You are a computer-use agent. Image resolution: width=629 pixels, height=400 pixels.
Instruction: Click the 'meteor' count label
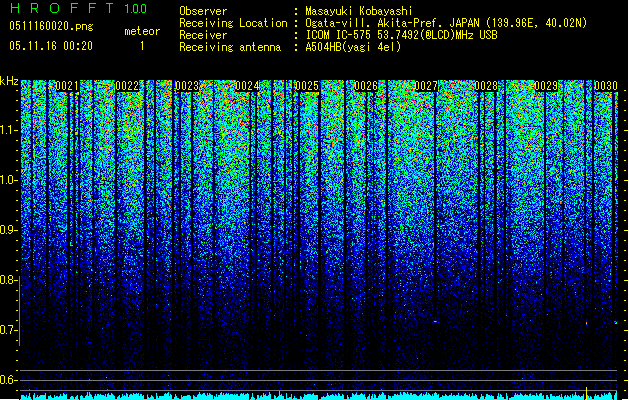(142, 31)
